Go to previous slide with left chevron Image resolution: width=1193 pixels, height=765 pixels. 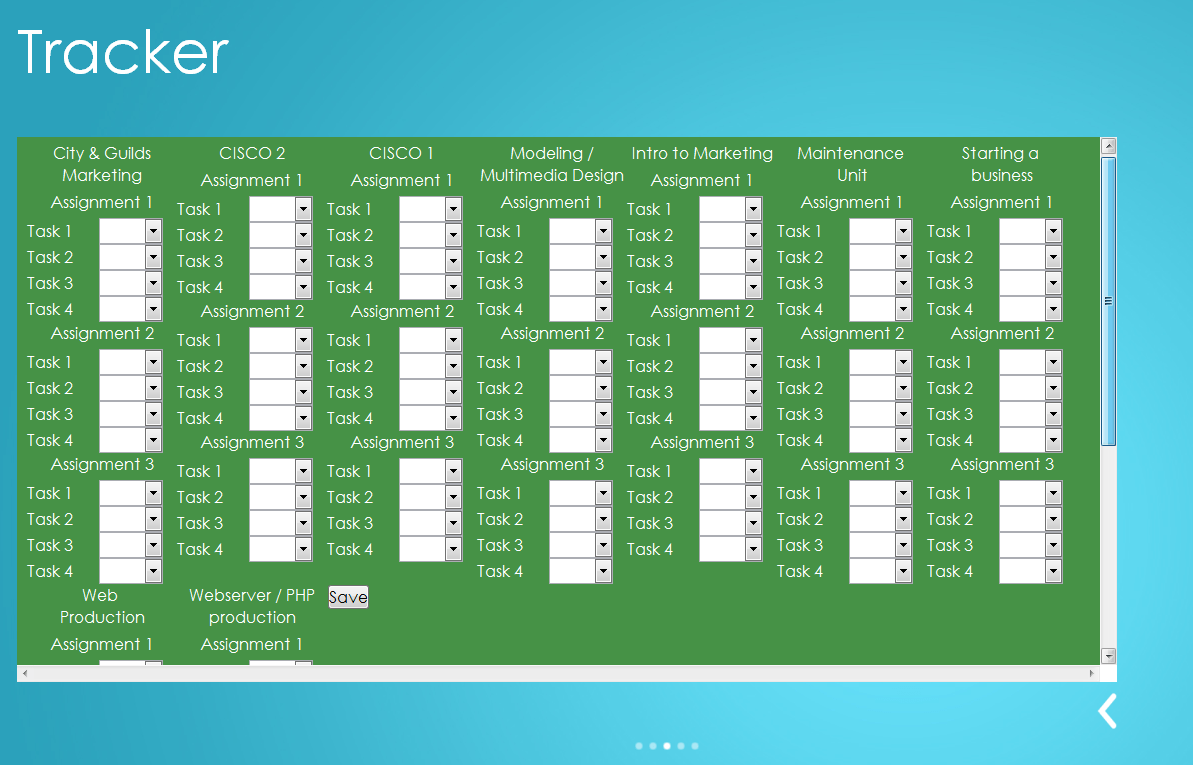coord(1108,711)
